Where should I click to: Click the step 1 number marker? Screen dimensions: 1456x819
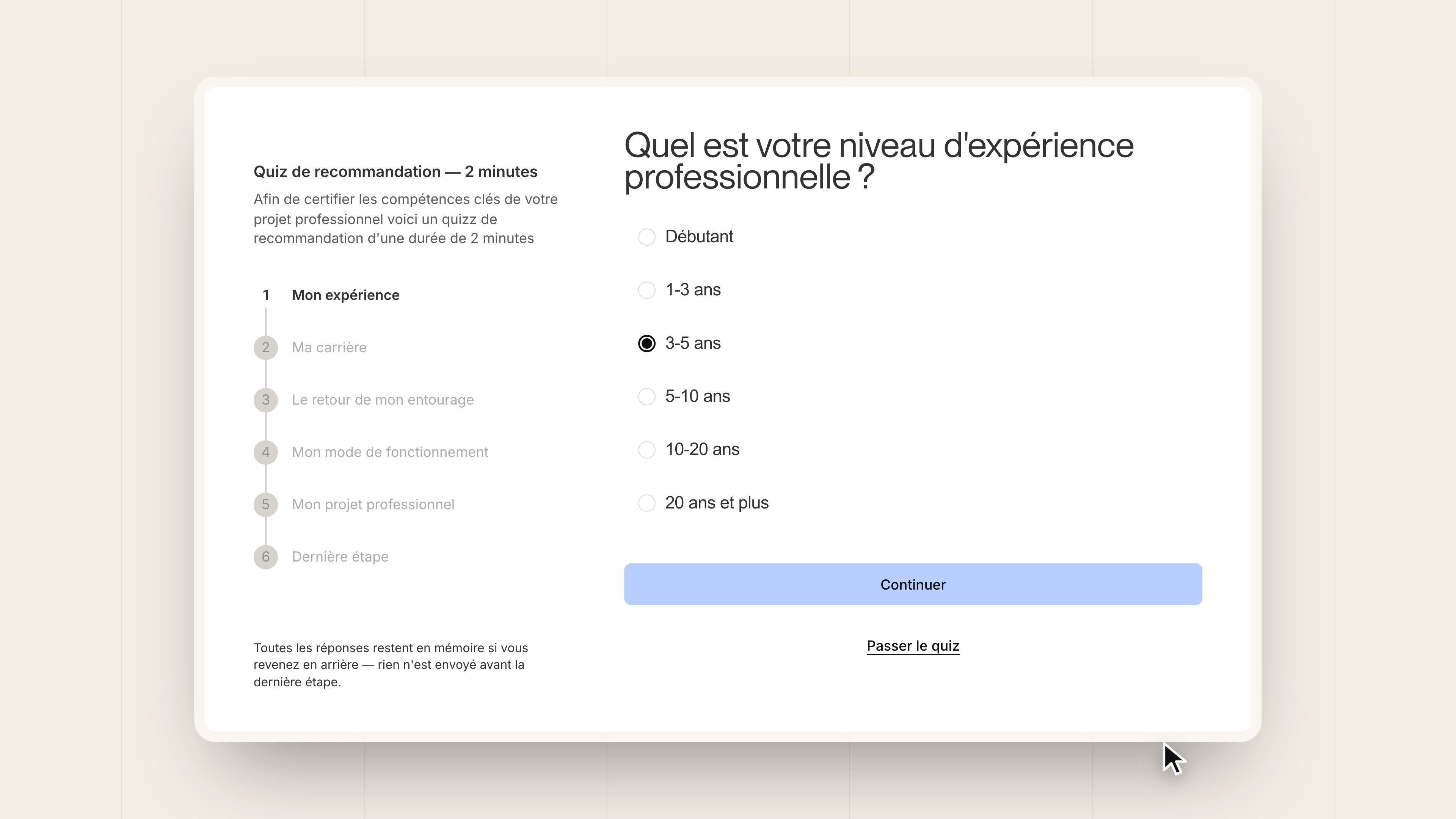(x=266, y=295)
